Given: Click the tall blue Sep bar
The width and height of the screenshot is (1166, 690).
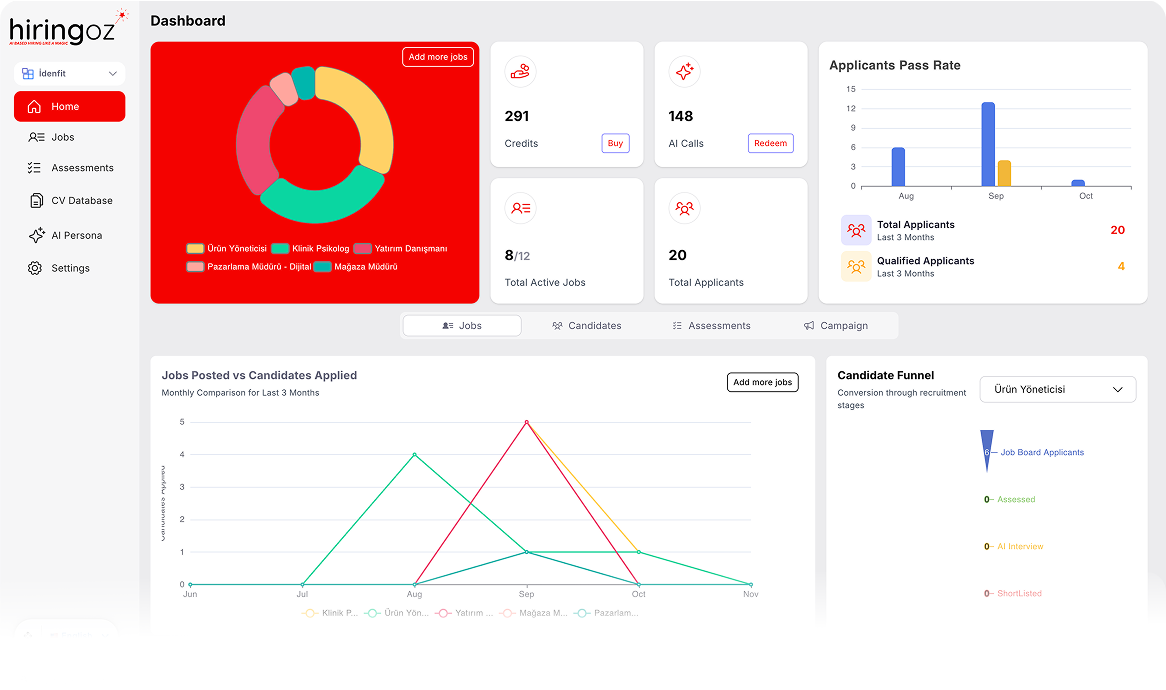Looking at the screenshot, I should click(988, 144).
